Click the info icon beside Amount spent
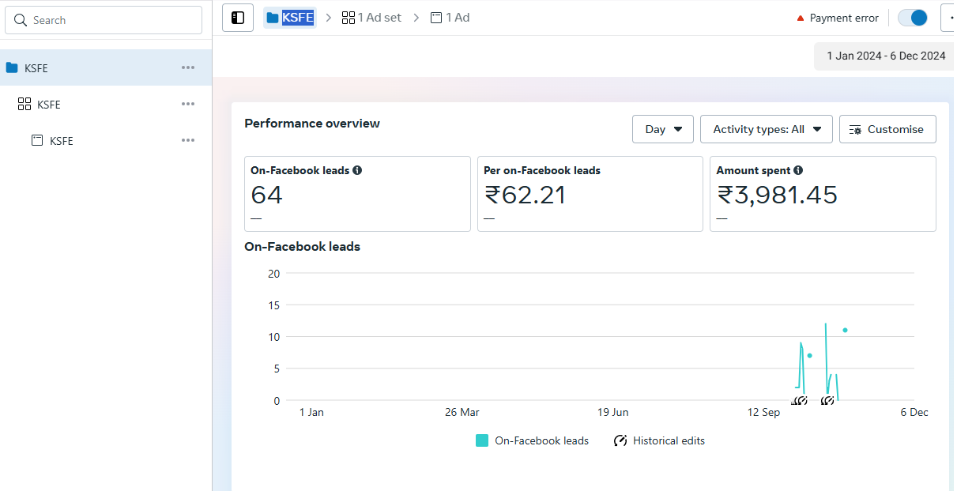Viewport: 954px width, 491px height. (798, 170)
